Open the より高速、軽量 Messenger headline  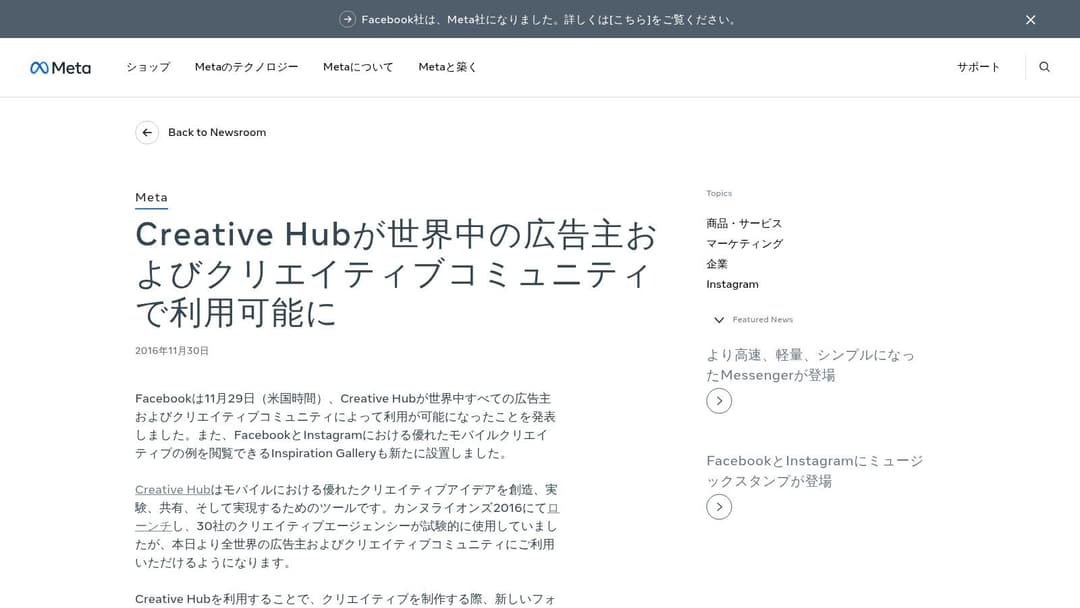pos(811,365)
